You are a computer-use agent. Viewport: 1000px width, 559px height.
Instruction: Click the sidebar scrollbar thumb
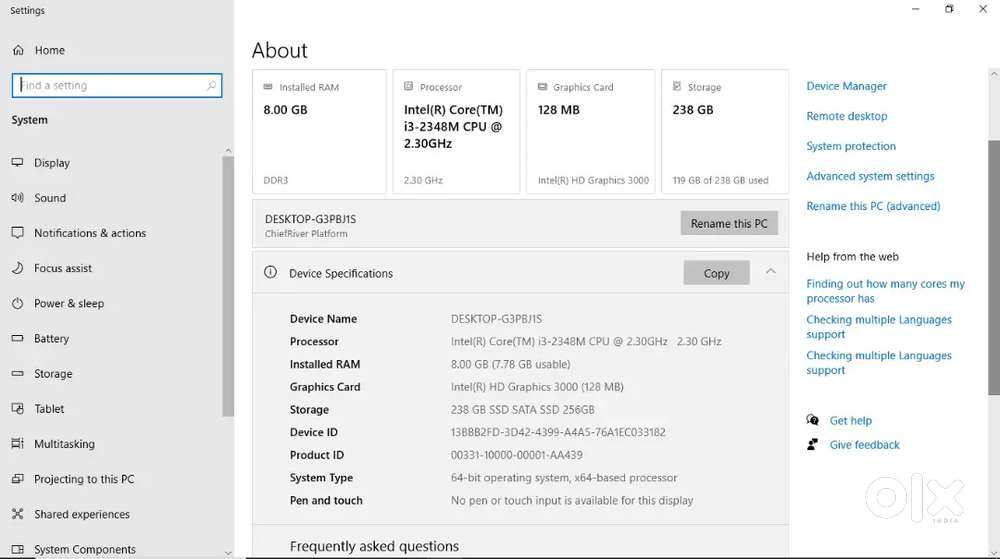[x=228, y=286]
